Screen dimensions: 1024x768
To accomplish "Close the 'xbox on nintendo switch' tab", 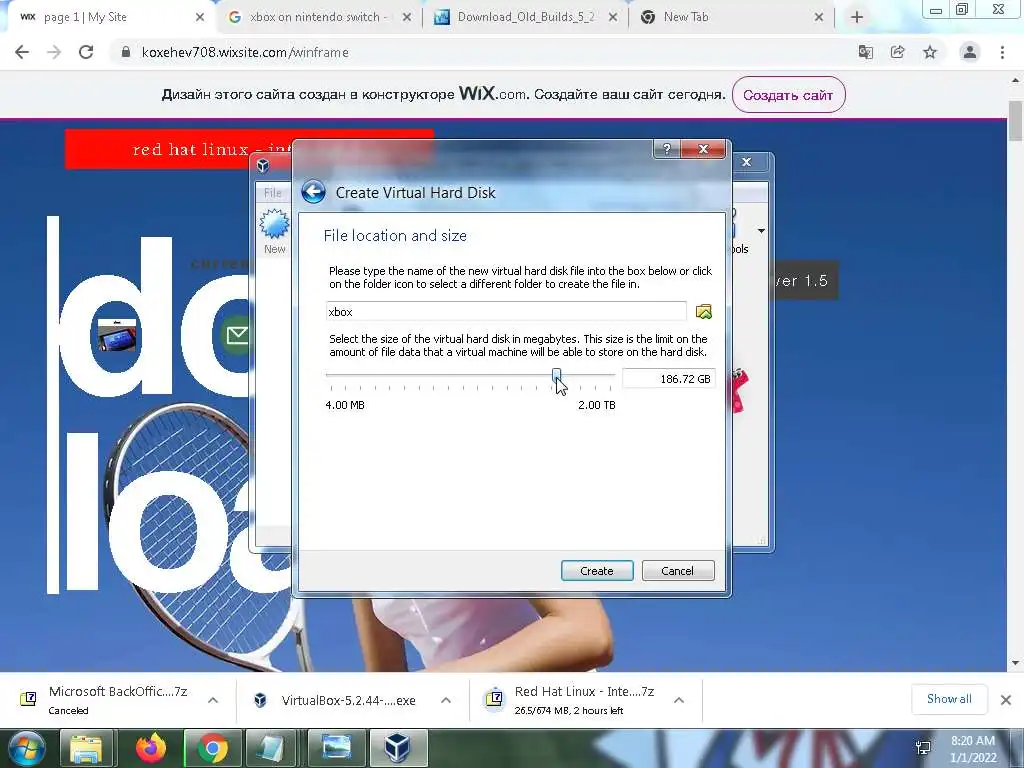I will coord(407,18).
